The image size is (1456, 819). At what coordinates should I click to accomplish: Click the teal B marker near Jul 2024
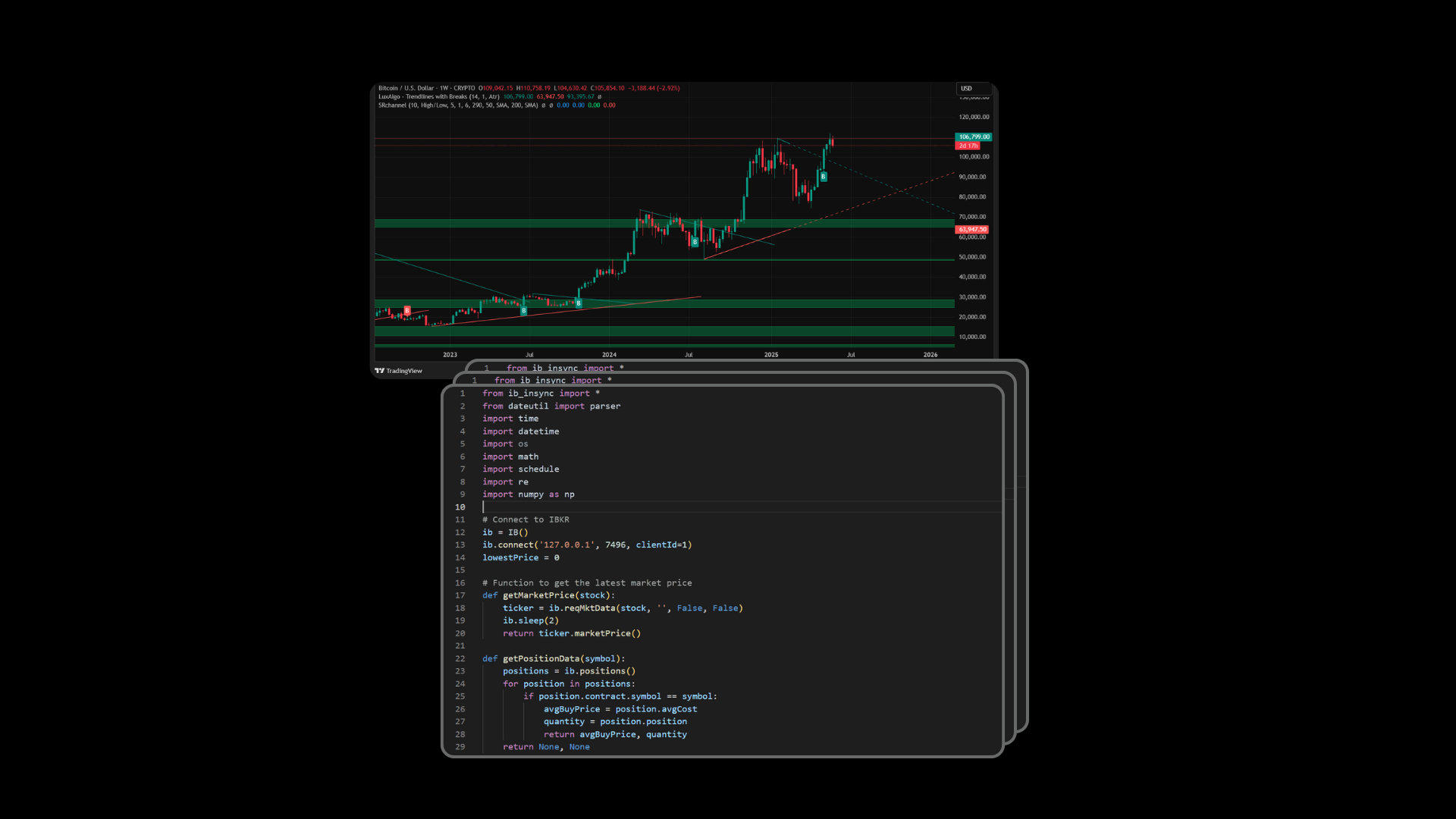point(695,242)
